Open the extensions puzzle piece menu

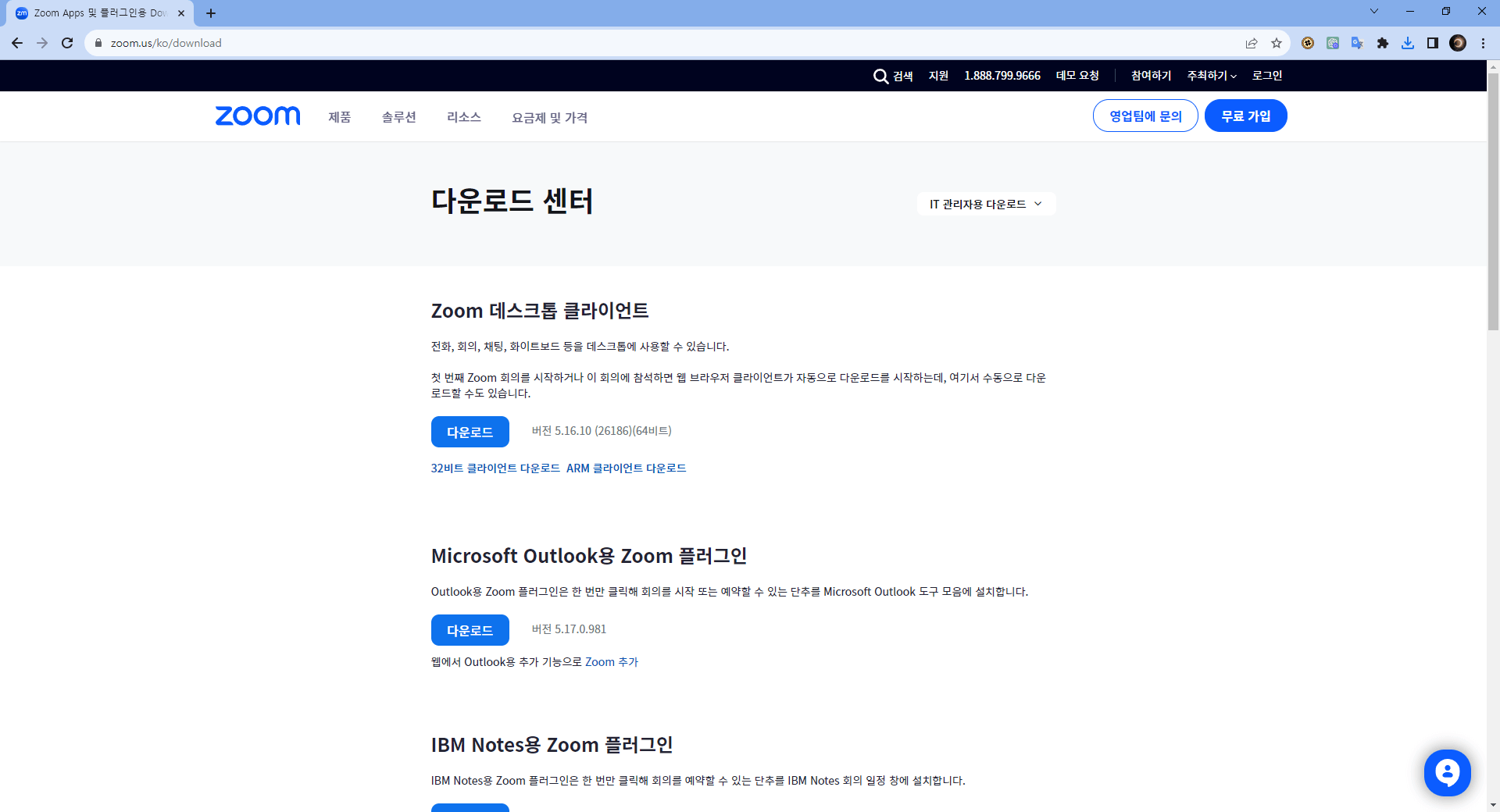pos(1383,43)
